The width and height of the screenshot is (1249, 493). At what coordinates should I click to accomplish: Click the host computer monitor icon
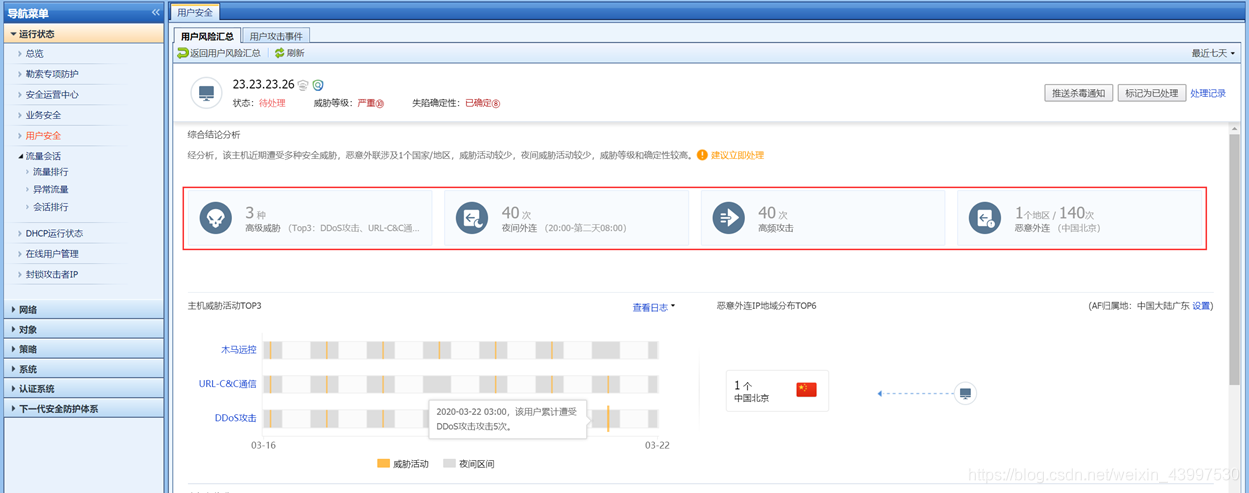(207, 93)
